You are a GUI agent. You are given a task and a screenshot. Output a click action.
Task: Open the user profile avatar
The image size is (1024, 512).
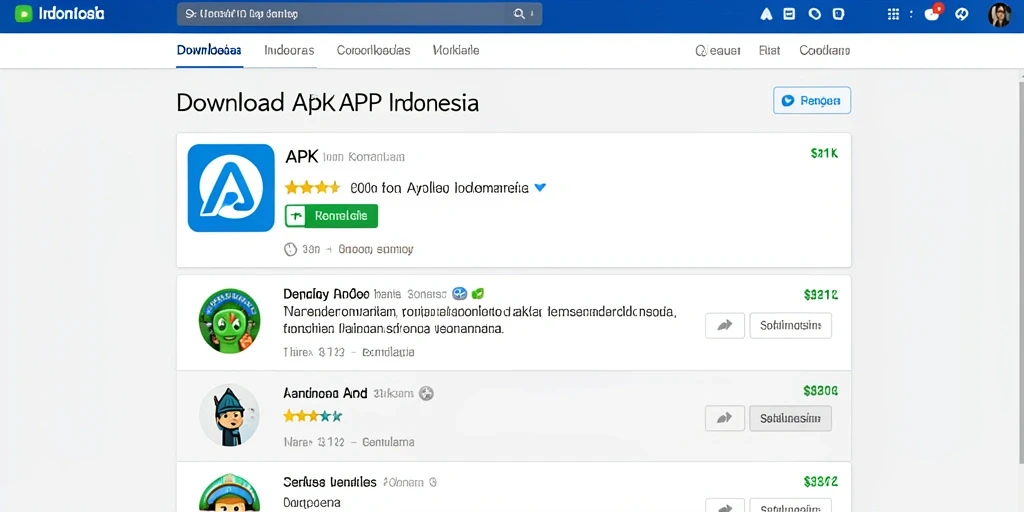[x=999, y=14]
